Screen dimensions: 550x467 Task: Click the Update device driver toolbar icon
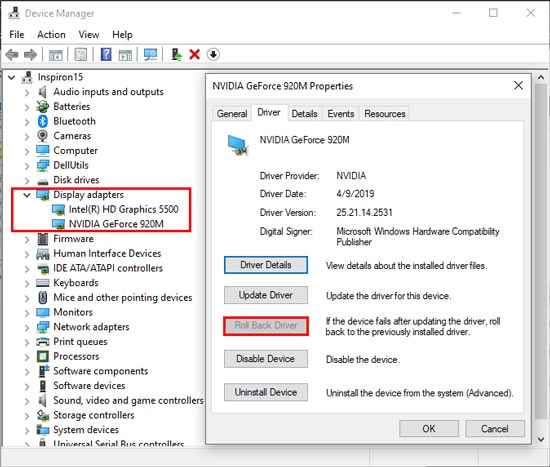click(176, 55)
